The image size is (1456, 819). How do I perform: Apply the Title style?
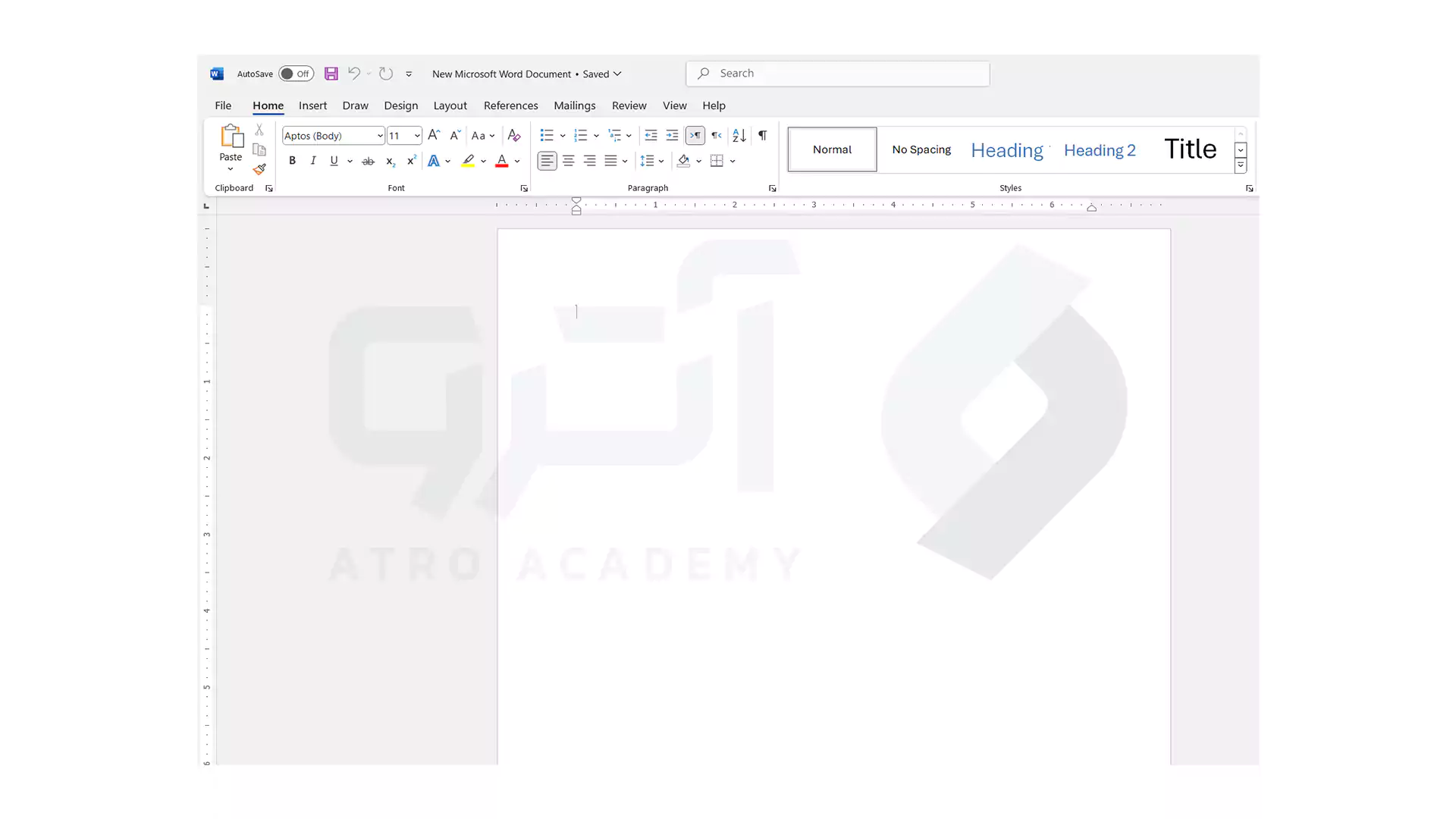pos(1191,149)
